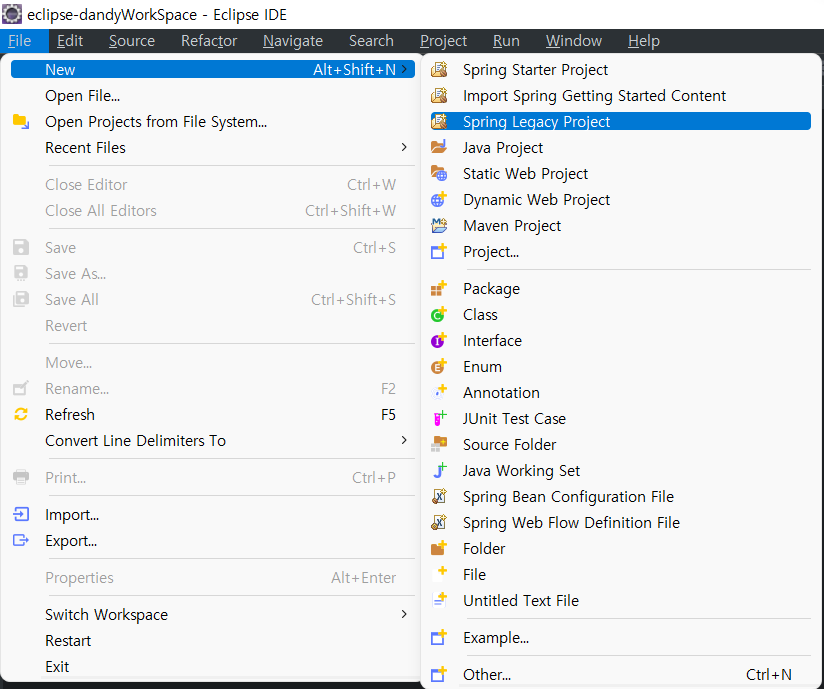Choose the Restart label

[68, 641]
